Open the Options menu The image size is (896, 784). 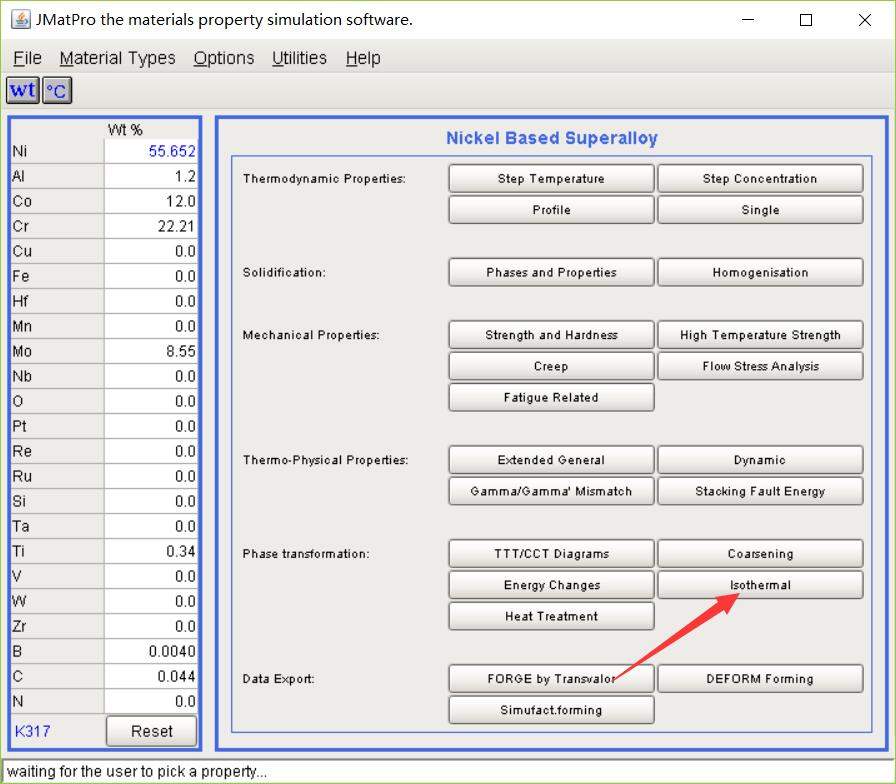click(223, 58)
